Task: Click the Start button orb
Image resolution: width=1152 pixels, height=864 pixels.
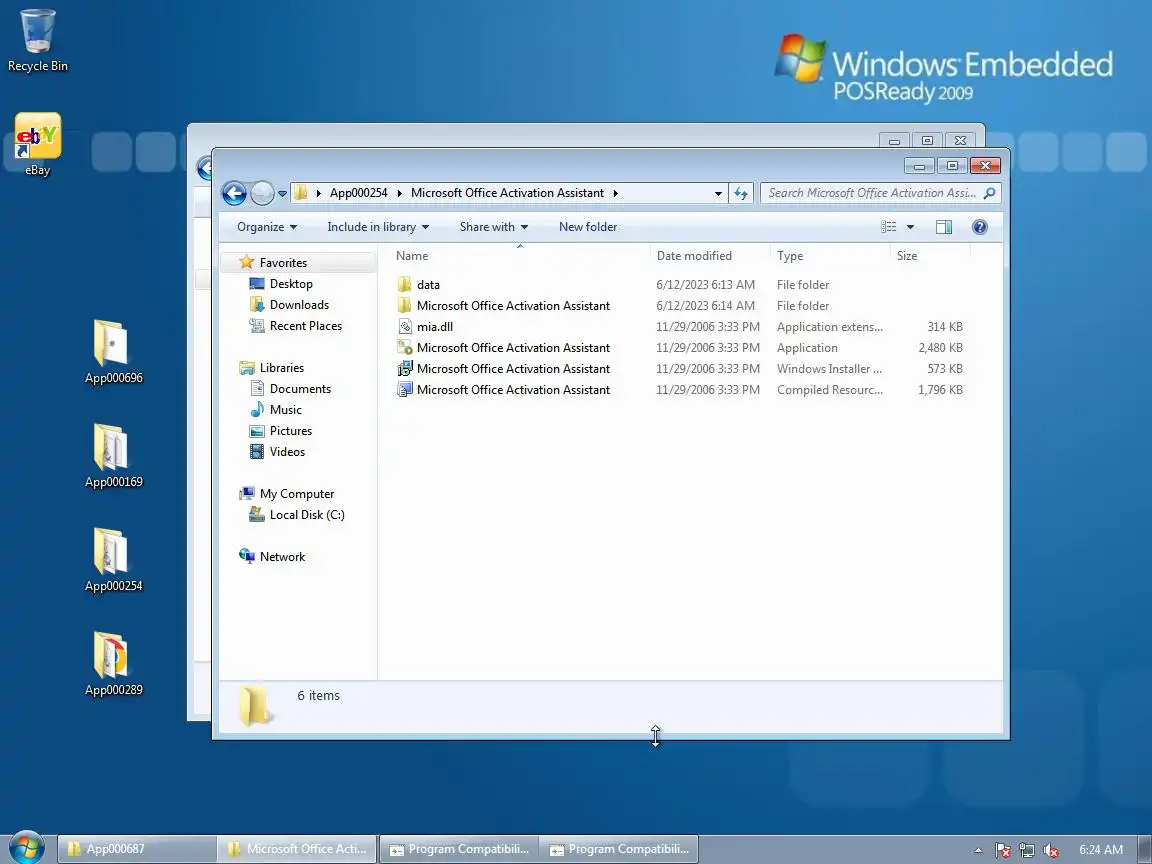Action: pyautogui.click(x=26, y=847)
